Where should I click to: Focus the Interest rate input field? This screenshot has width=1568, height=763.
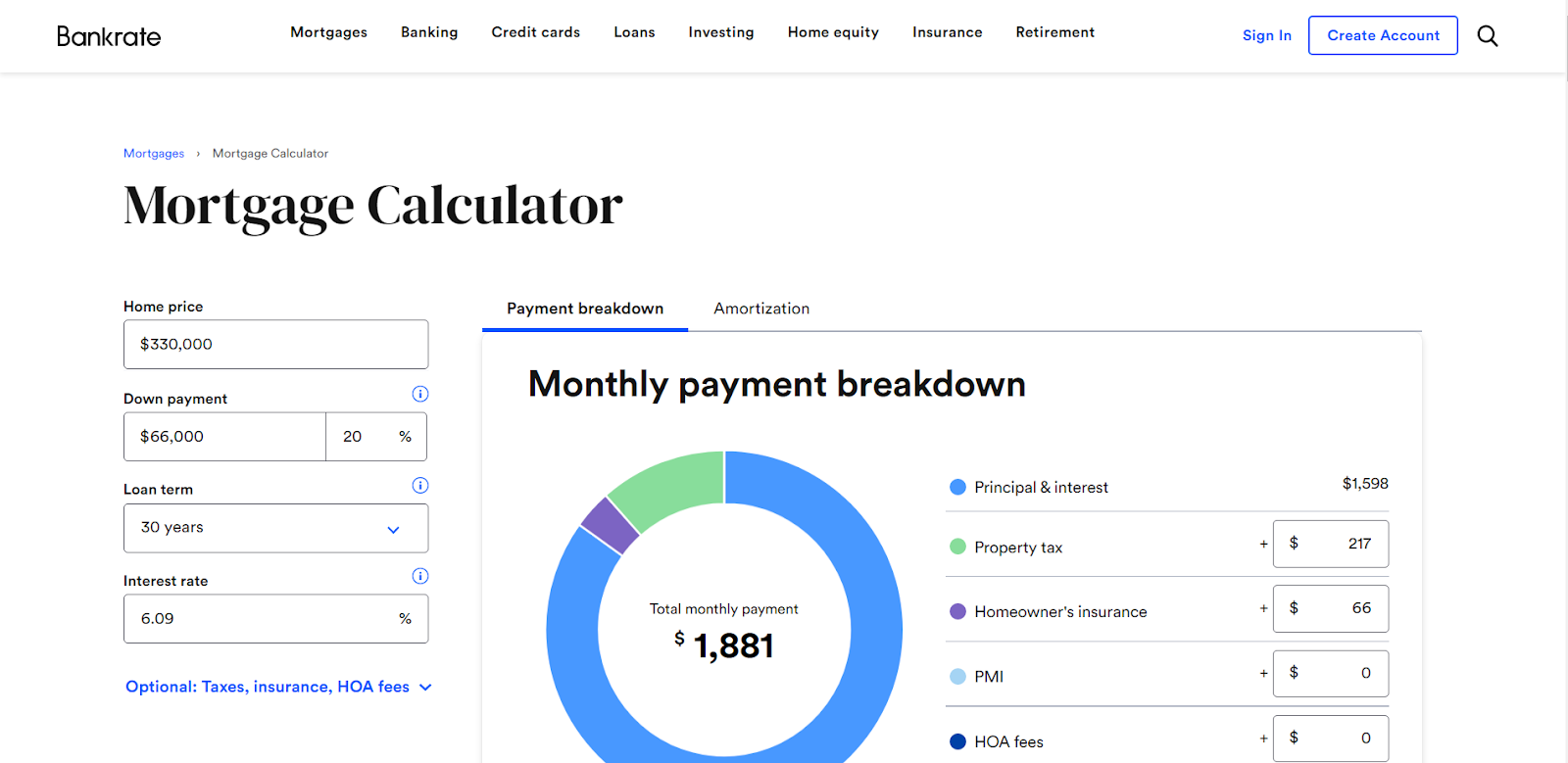275,619
